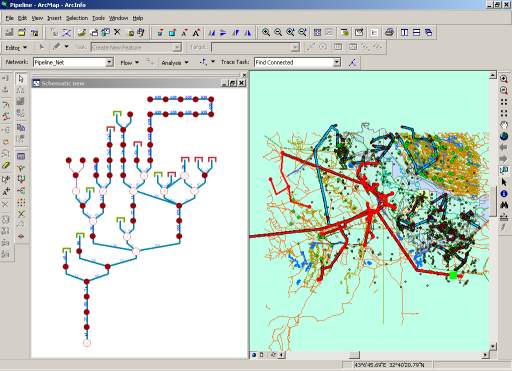Select the Zoom Out tool in top toolbar
Screen dimensions: 512x371
(x=278, y=32)
